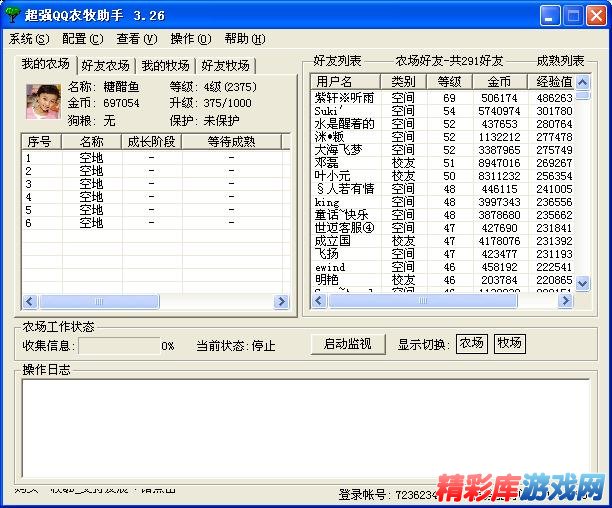Toggle display to 农场 mode
The width and height of the screenshot is (612, 508).
(472, 343)
